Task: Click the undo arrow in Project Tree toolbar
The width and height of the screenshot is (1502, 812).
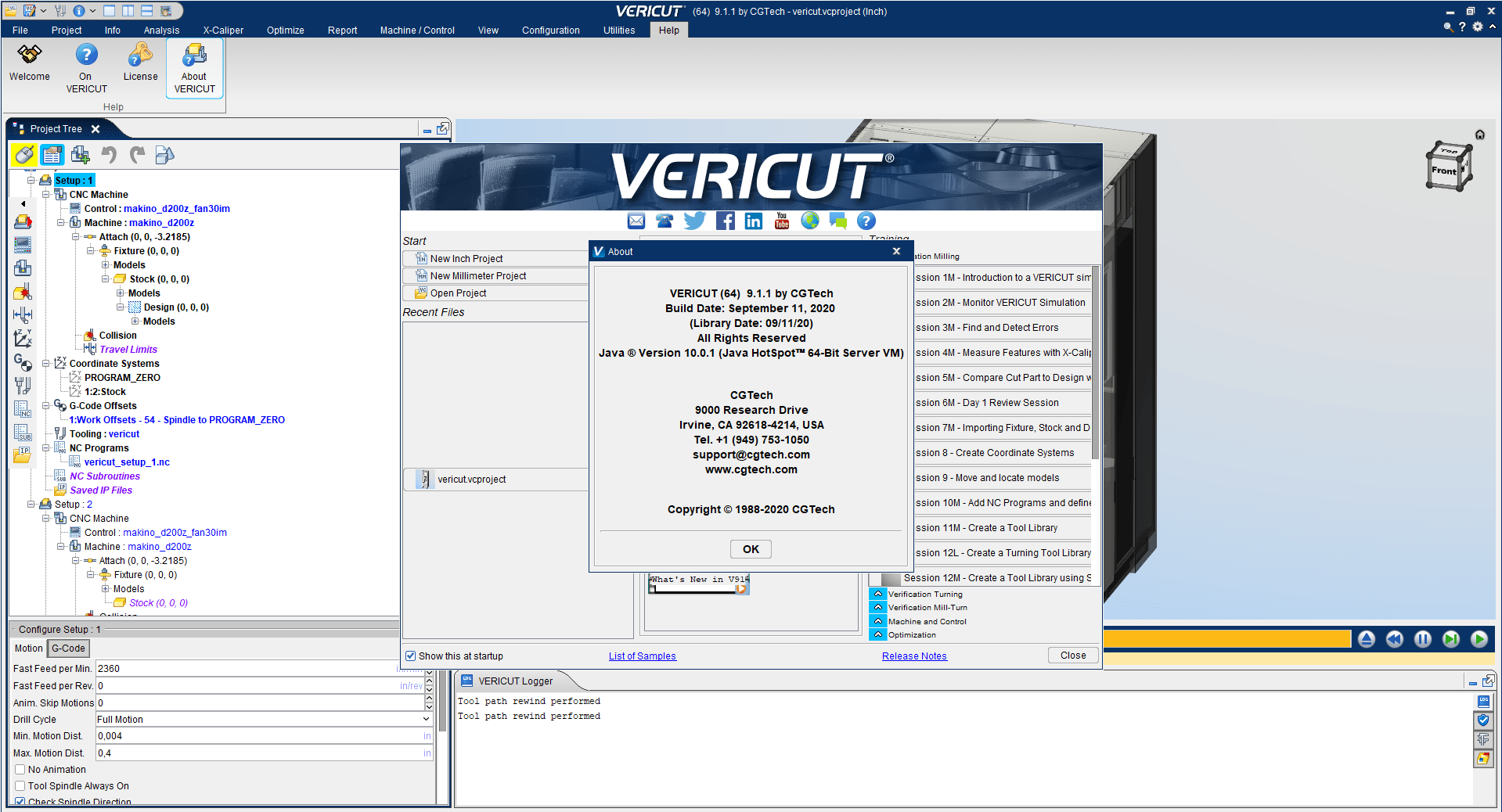Action: coord(109,155)
